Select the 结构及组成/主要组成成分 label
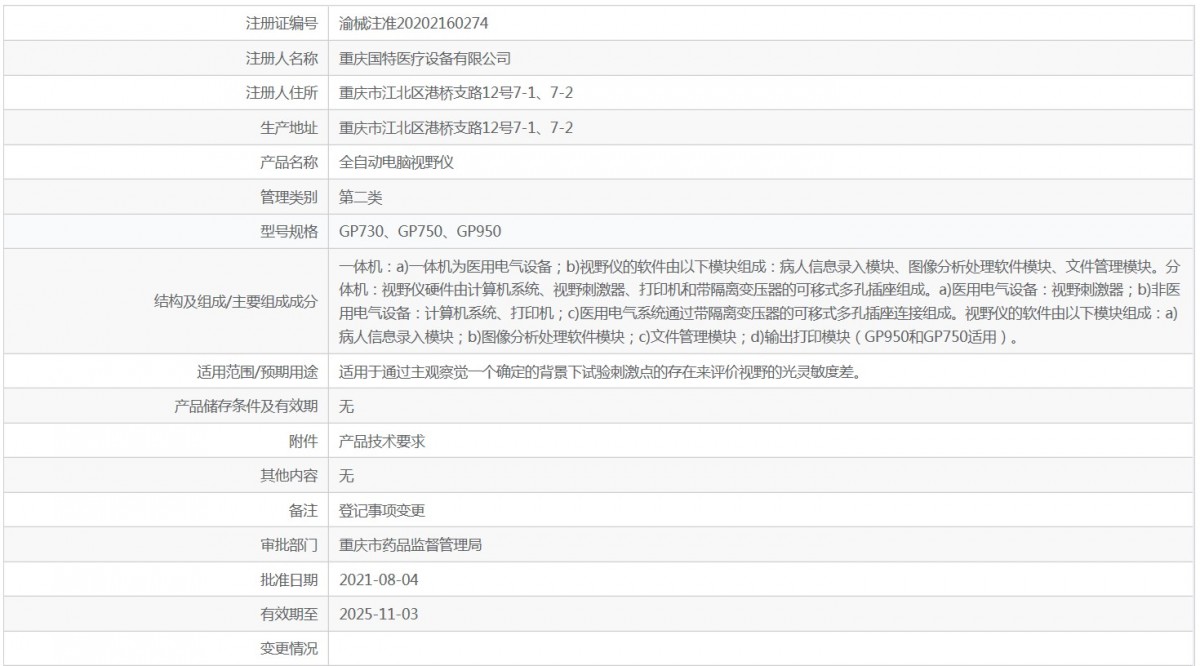1200x666 pixels. [236, 302]
